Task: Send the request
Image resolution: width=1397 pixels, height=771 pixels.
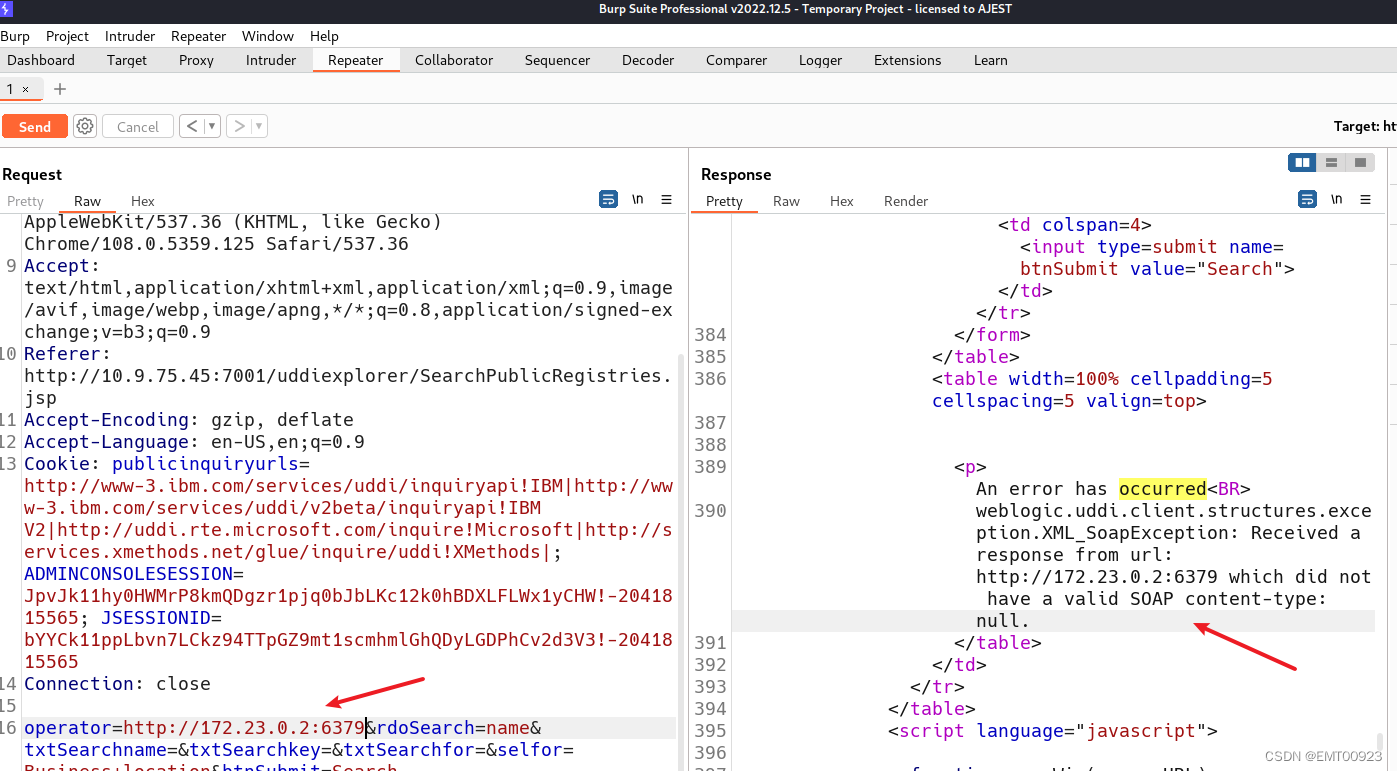Action: (34, 126)
